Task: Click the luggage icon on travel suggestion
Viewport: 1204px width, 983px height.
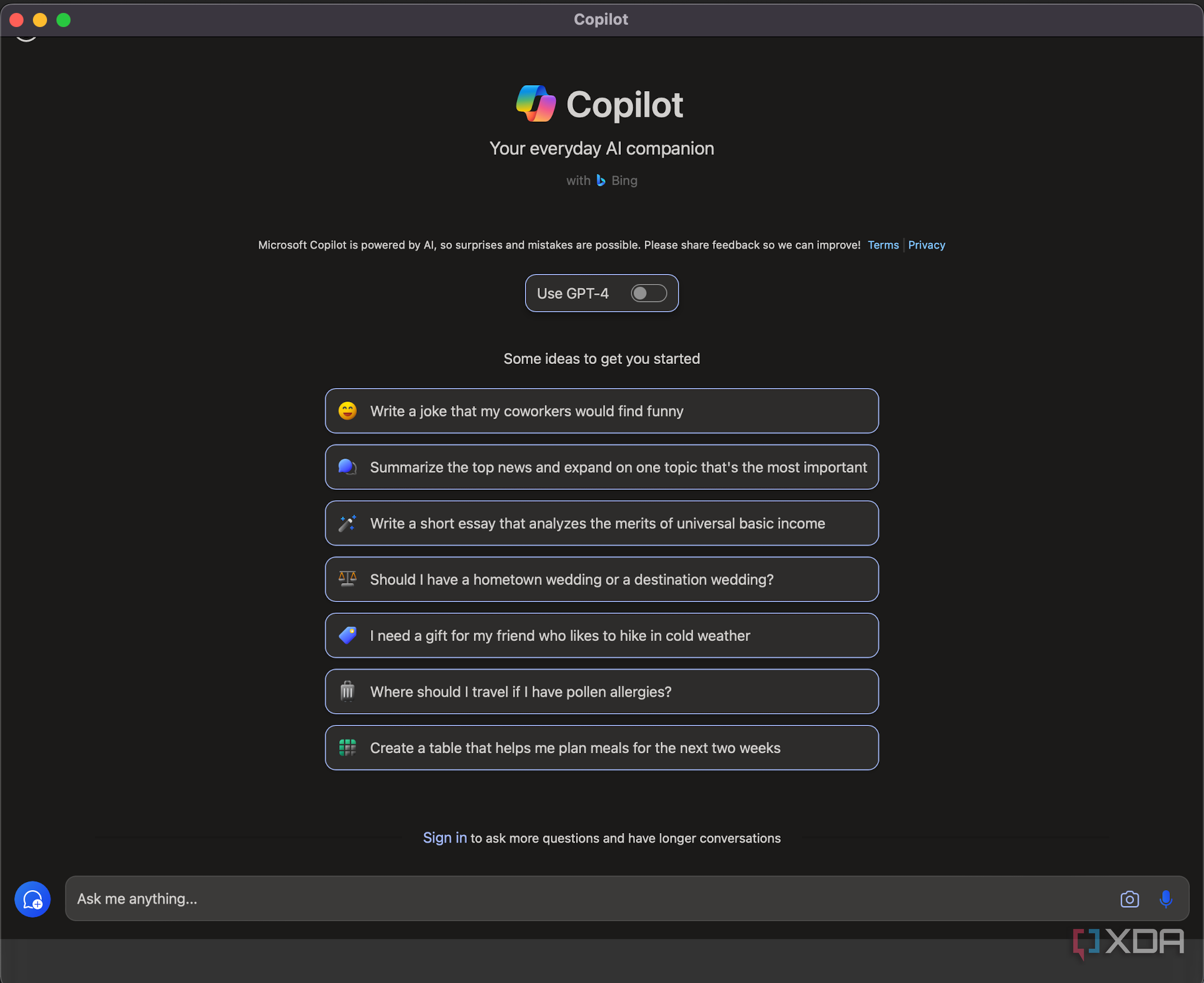Action: click(x=347, y=691)
